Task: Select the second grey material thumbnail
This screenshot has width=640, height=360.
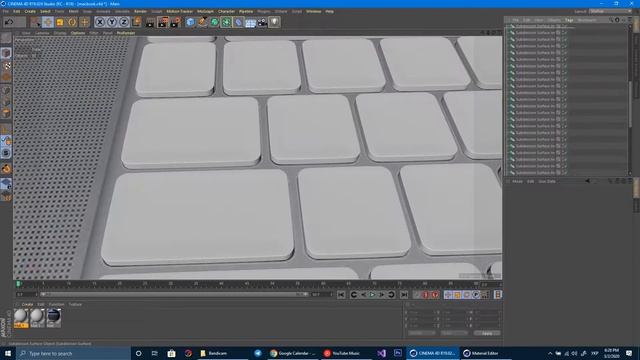Action: coord(37,318)
